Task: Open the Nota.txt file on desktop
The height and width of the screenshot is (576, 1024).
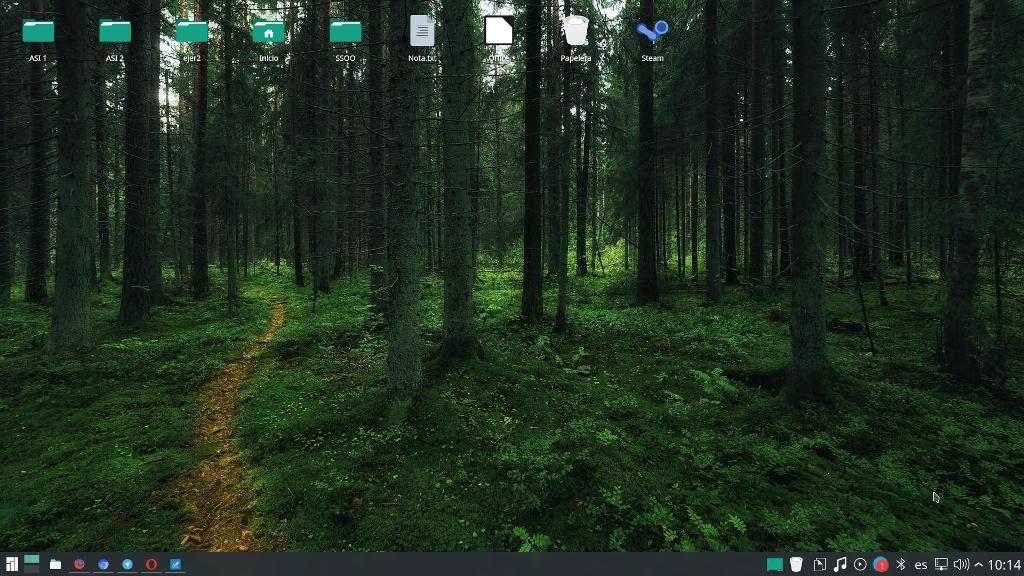Action: [422, 32]
